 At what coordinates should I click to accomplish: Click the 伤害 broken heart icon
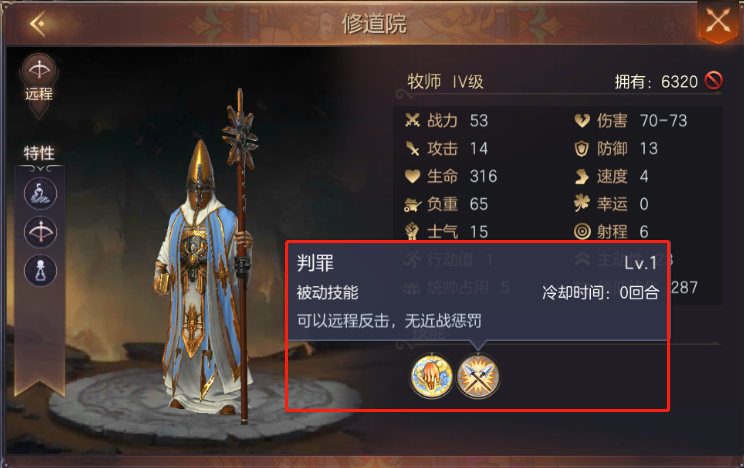point(582,121)
